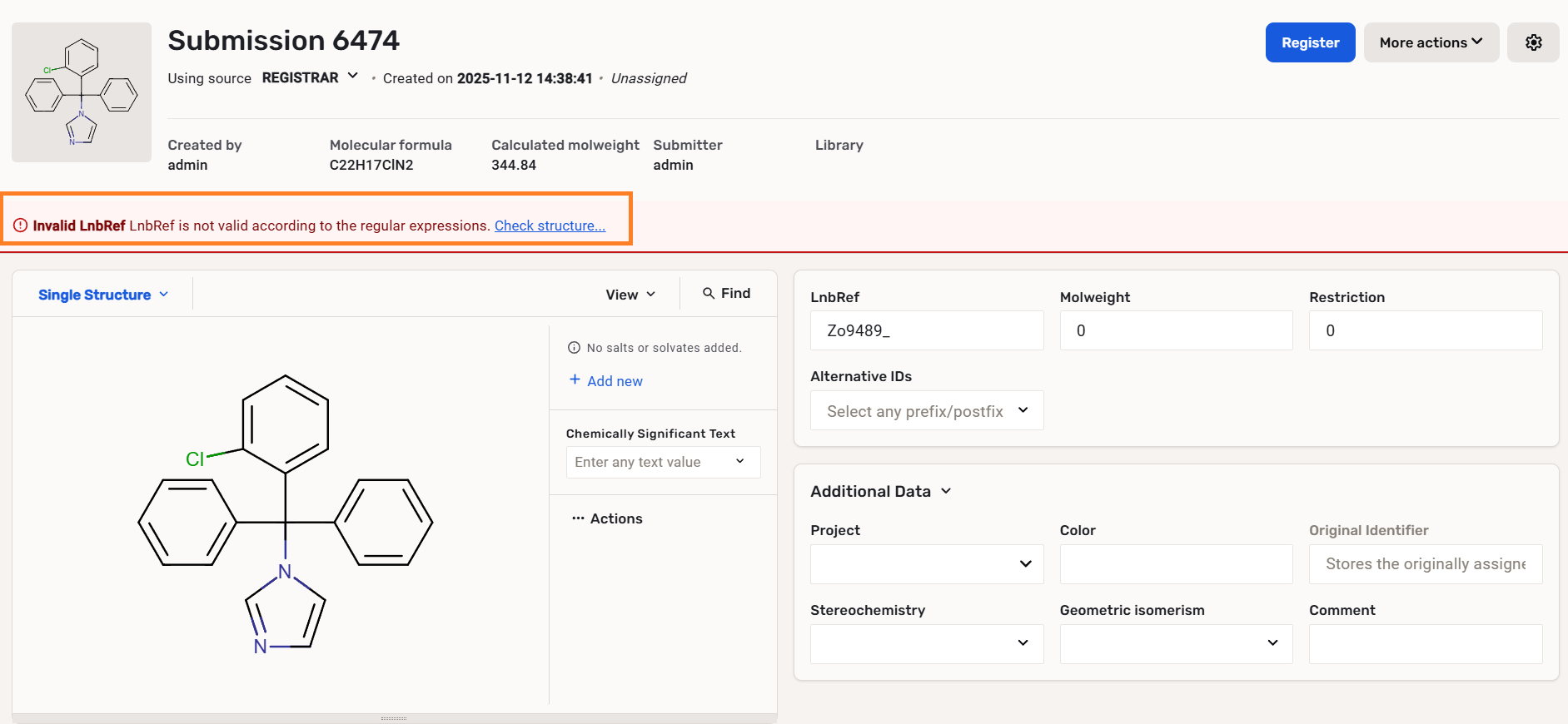The width and height of the screenshot is (1568, 724).
Task: Click the Register button
Action: 1310,42
